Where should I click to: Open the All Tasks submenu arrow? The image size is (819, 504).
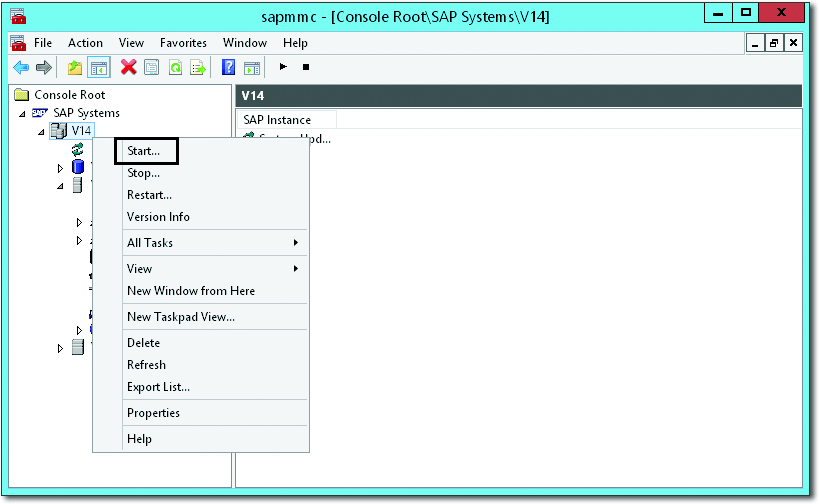[296, 242]
